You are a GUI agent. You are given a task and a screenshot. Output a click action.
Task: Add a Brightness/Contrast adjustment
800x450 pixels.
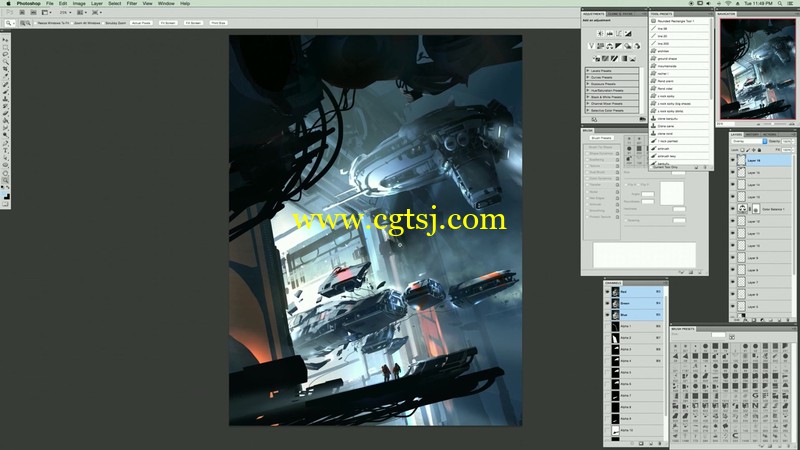pyautogui.click(x=600, y=34)
